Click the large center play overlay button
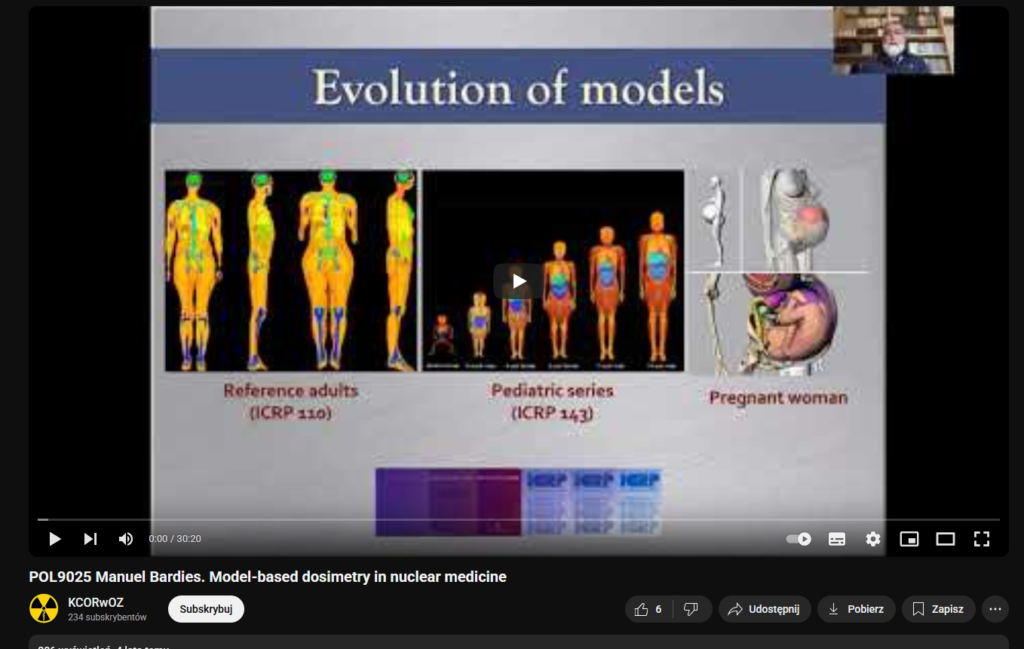Viewport: 1024px width, 649px height. point(518,281)
